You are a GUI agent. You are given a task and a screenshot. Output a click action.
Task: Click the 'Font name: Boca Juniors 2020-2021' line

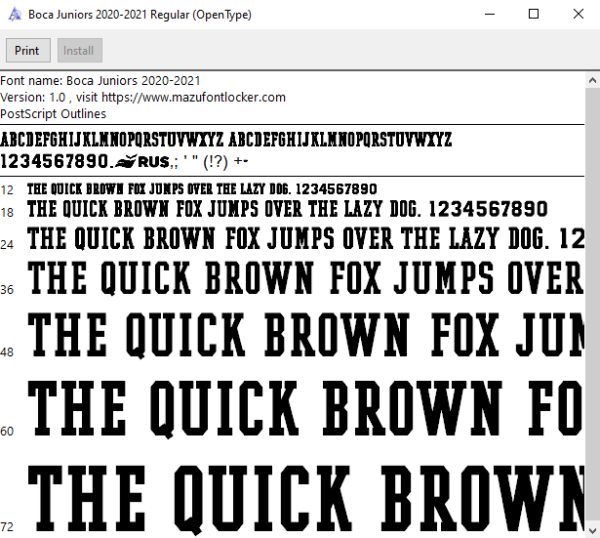pyautogui.click(x=100, y=81)
